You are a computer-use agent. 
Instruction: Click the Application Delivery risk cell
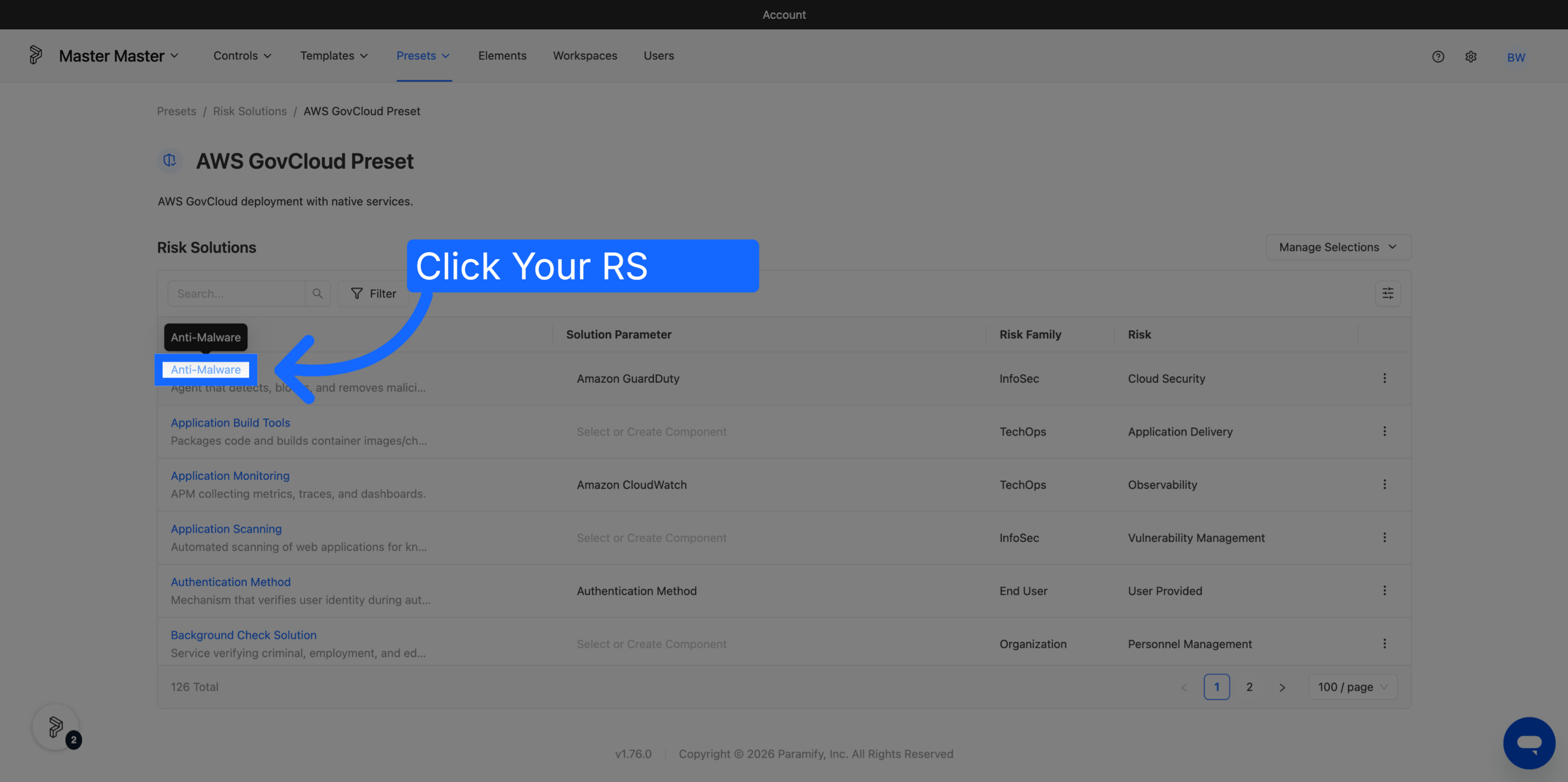[x=1179, y=432]
